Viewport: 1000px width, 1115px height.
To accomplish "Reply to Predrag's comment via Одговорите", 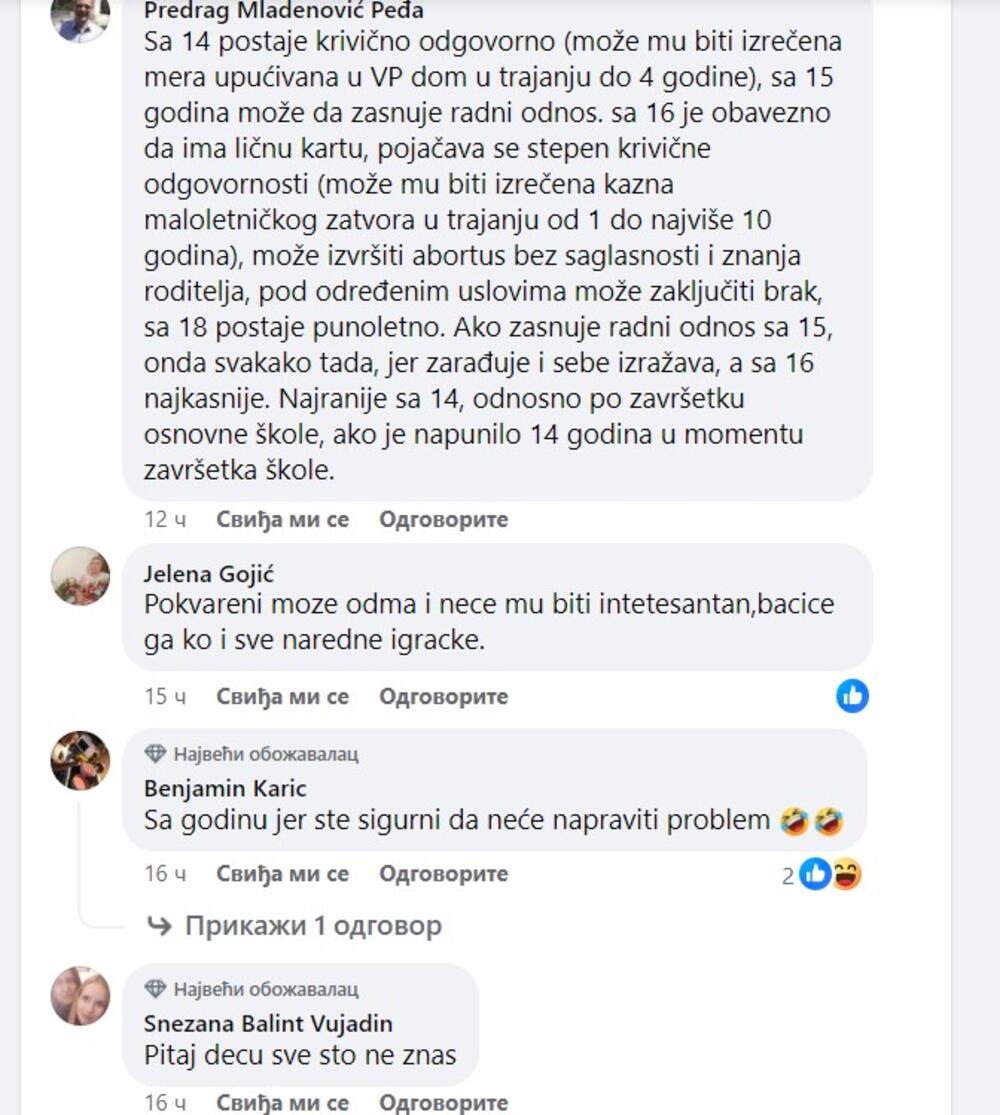I will [444, 519].
